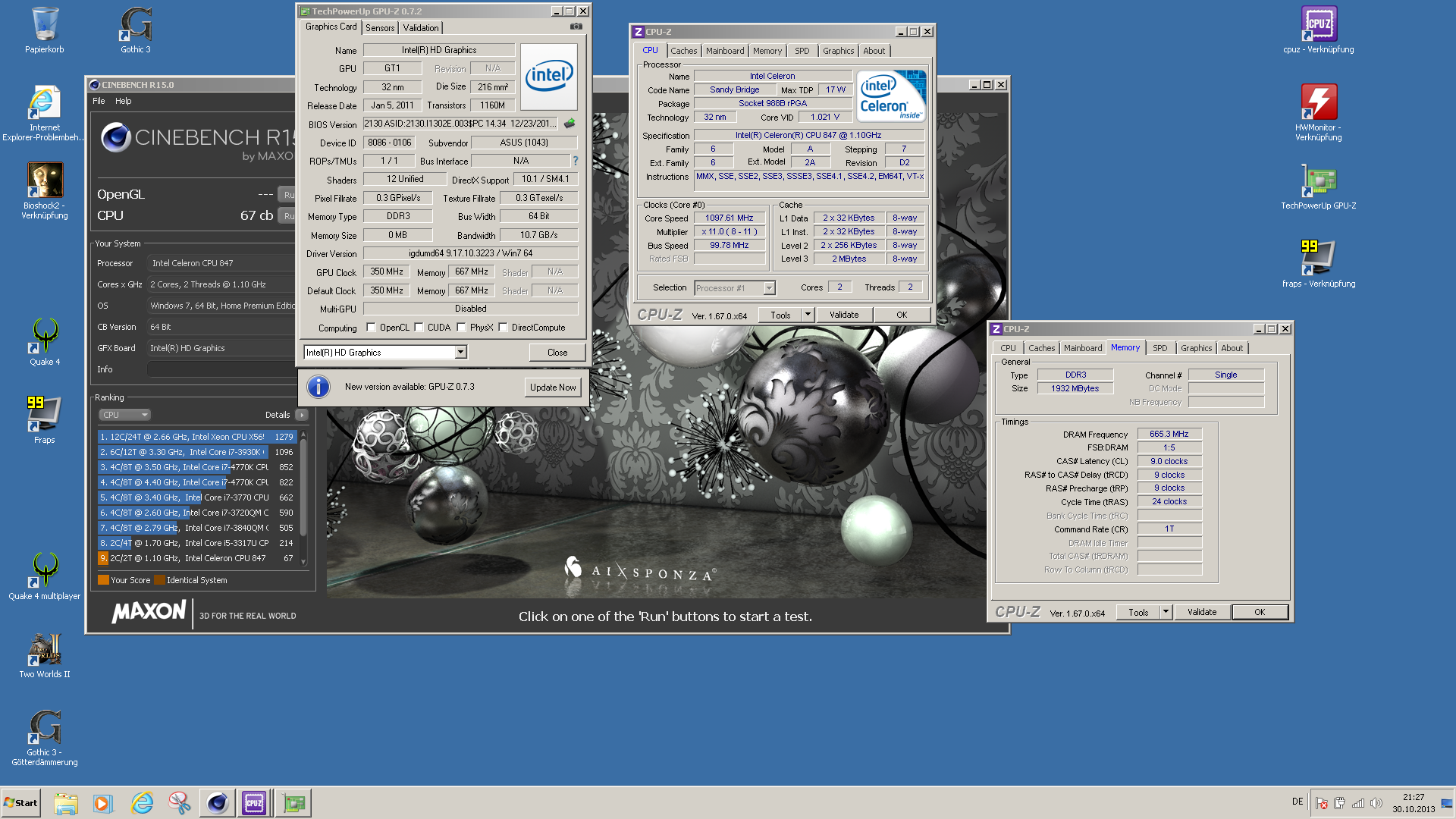Open the Processor #1 selection dropdown

(769, 288)
